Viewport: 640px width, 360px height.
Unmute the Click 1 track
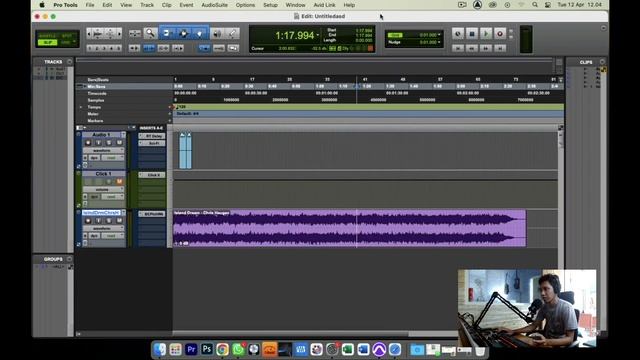click(119, 182)
